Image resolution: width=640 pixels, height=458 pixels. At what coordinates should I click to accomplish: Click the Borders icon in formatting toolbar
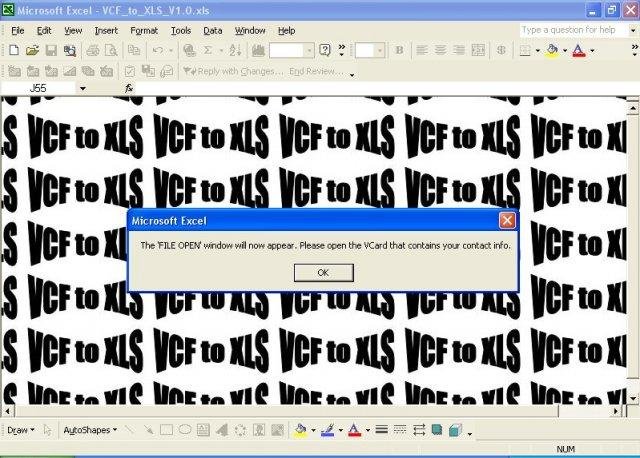[x=525, y=50]
